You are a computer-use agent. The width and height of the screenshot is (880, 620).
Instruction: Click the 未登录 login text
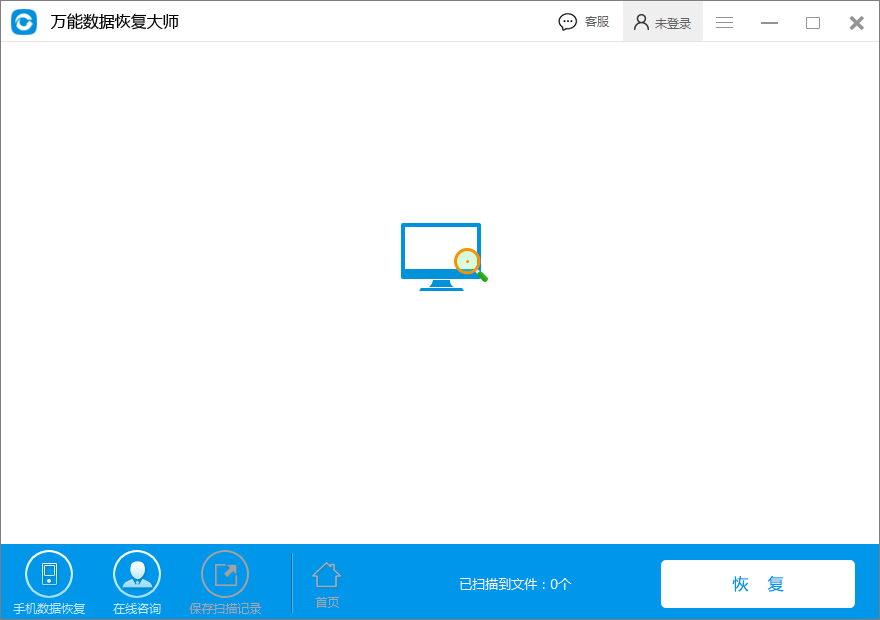coord(673,23)
